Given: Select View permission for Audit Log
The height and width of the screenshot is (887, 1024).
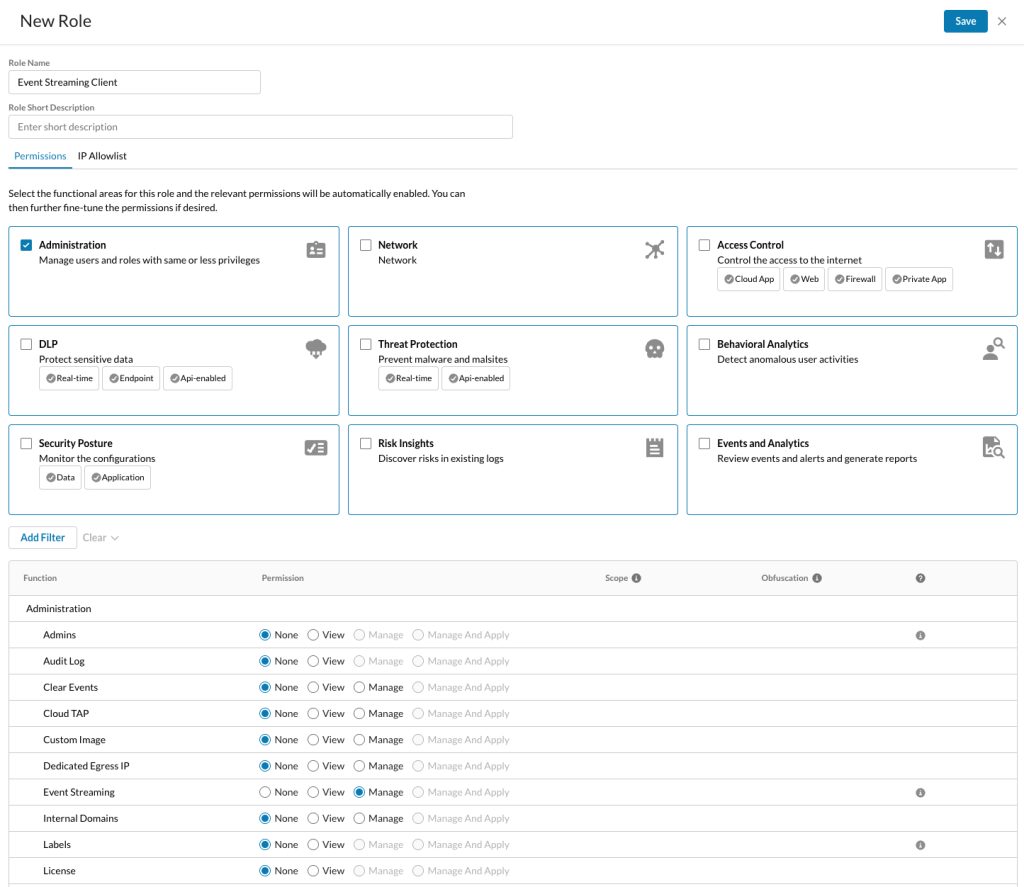Looking at the screenshot, I should click(x=313, y=661).
